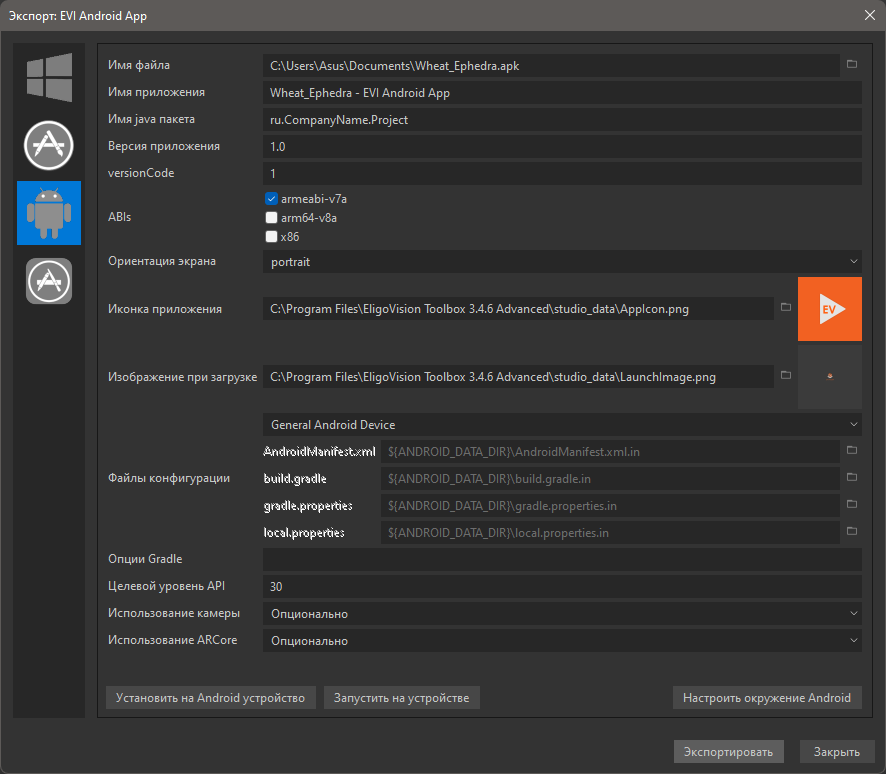Select the macOS App Store platform icon
This screenshot has height=774, width=886.
pyautogui.click(x=49, y=146)
